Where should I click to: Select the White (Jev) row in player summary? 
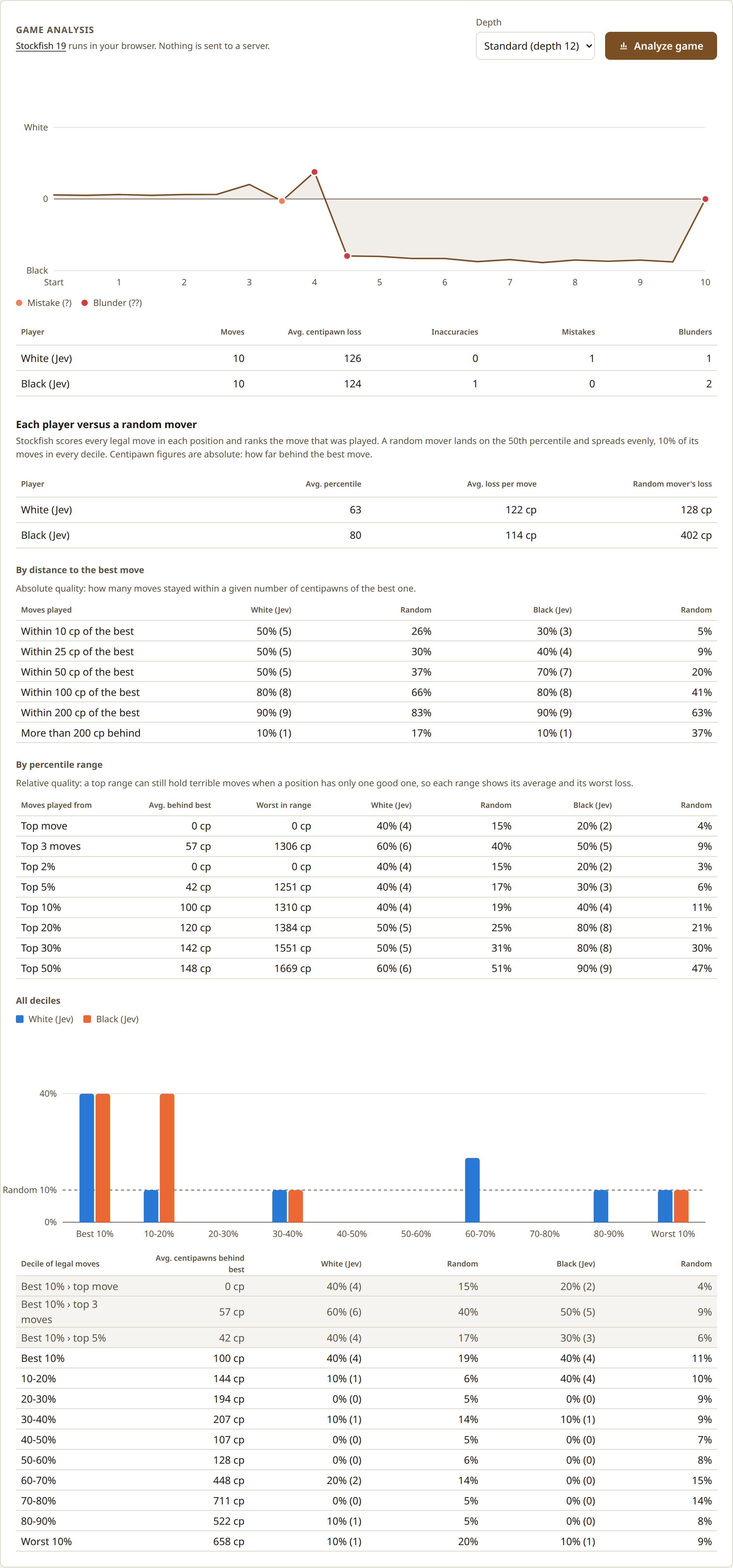click(x=366, y=358)
